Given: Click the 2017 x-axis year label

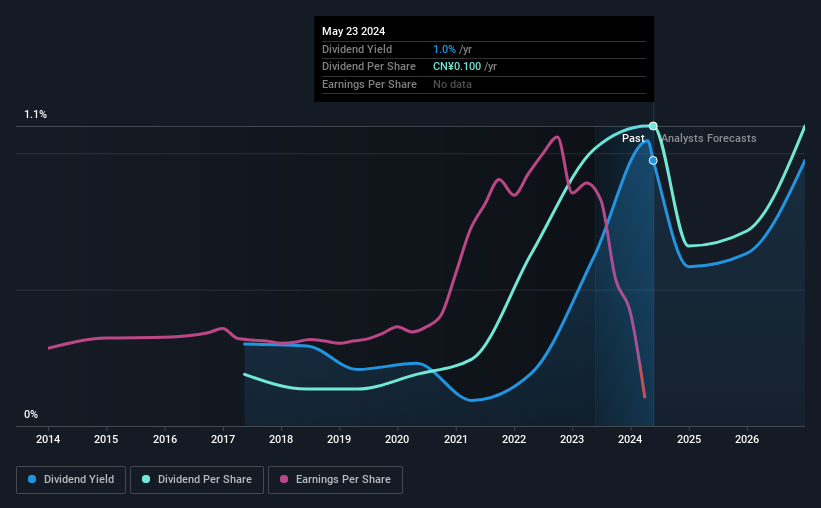Looking at the screenshot, I should [223, 439].
